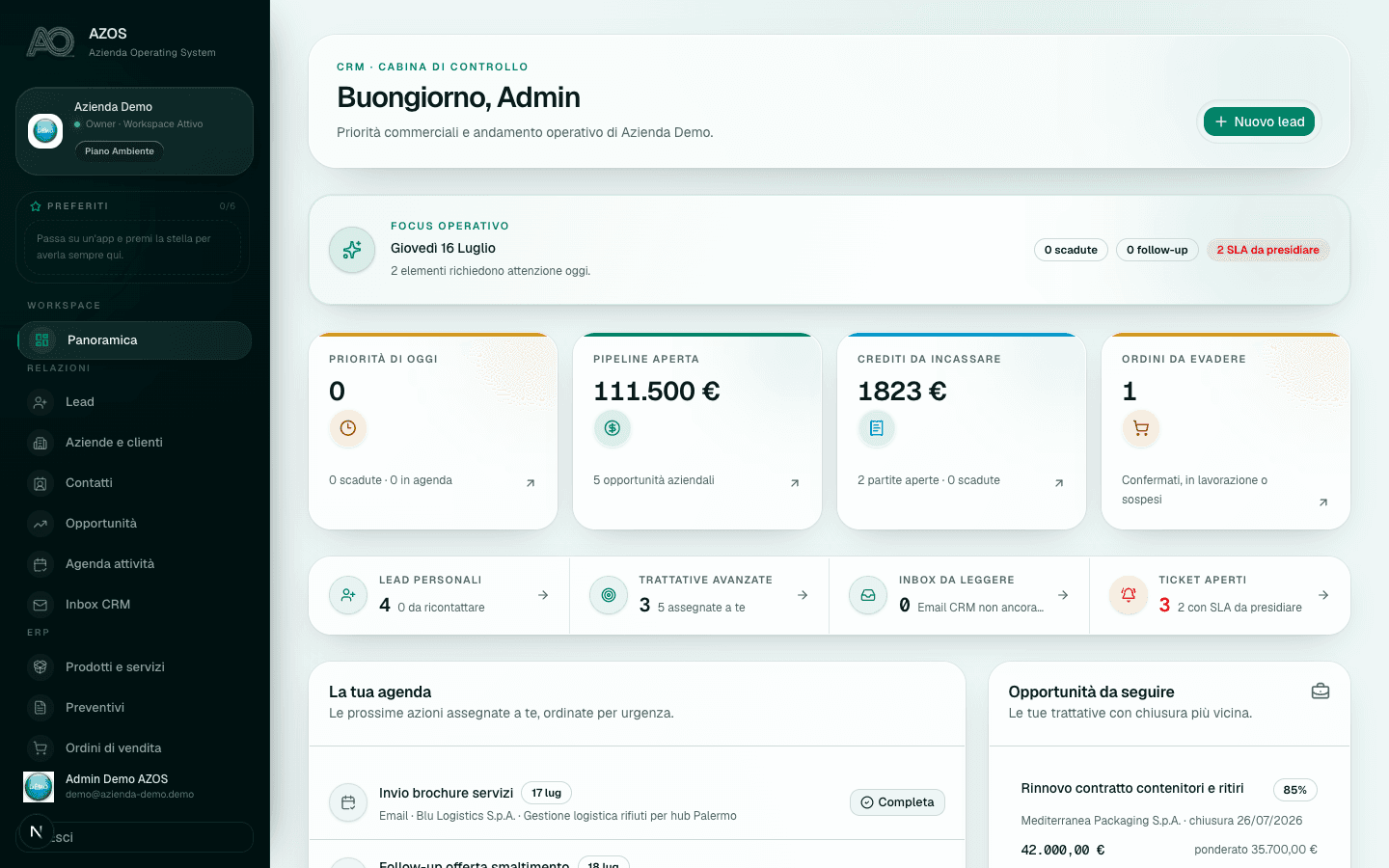Open Ticket aperti arrow

[1323, 595]
